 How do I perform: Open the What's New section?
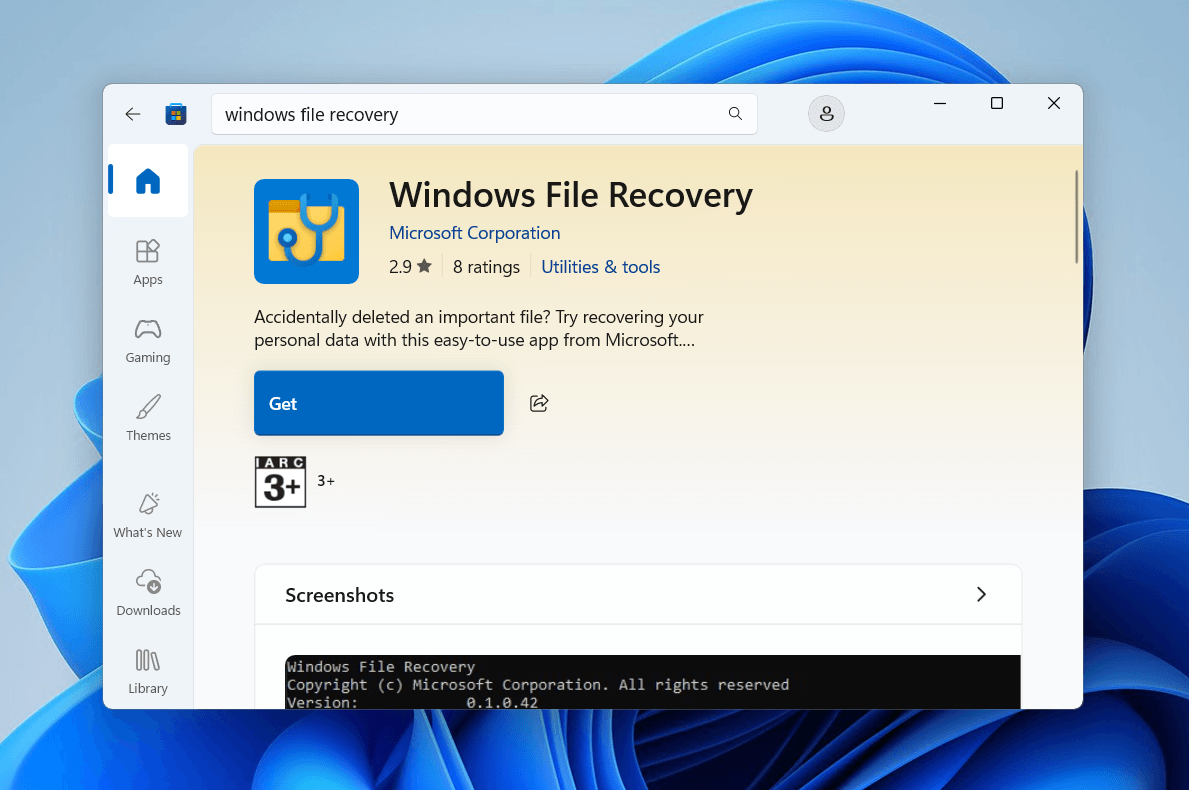coord(148,516)
